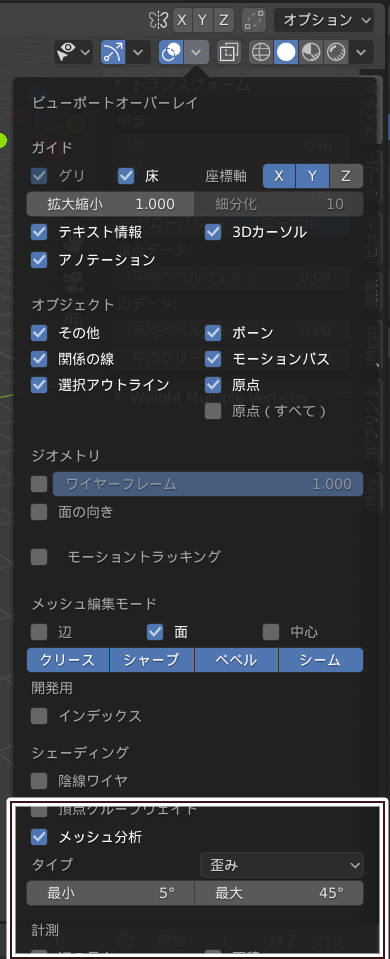Toggle the X-ray view icon
Screen dimensions: 390x959
click(230, 53)
